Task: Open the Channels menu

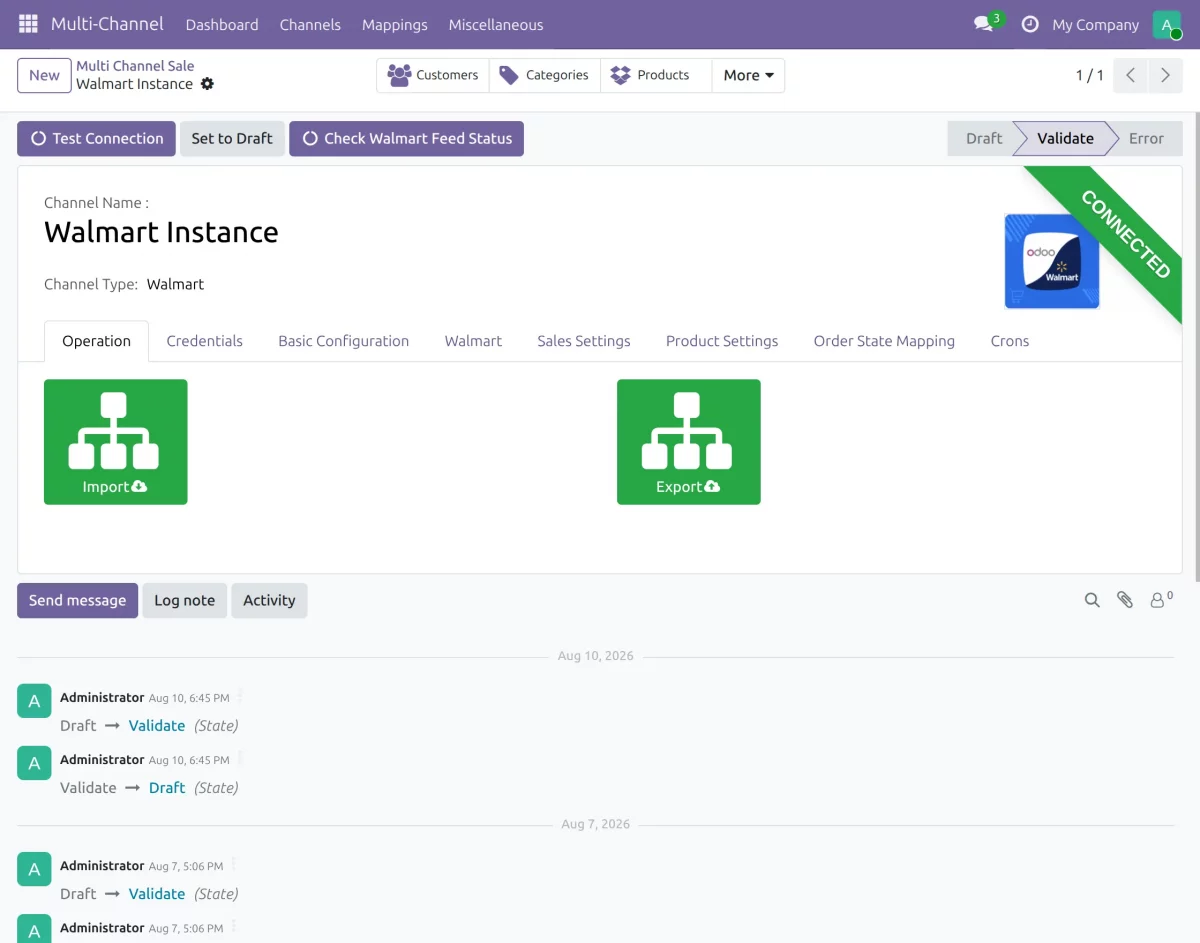Action: [310, 24]
